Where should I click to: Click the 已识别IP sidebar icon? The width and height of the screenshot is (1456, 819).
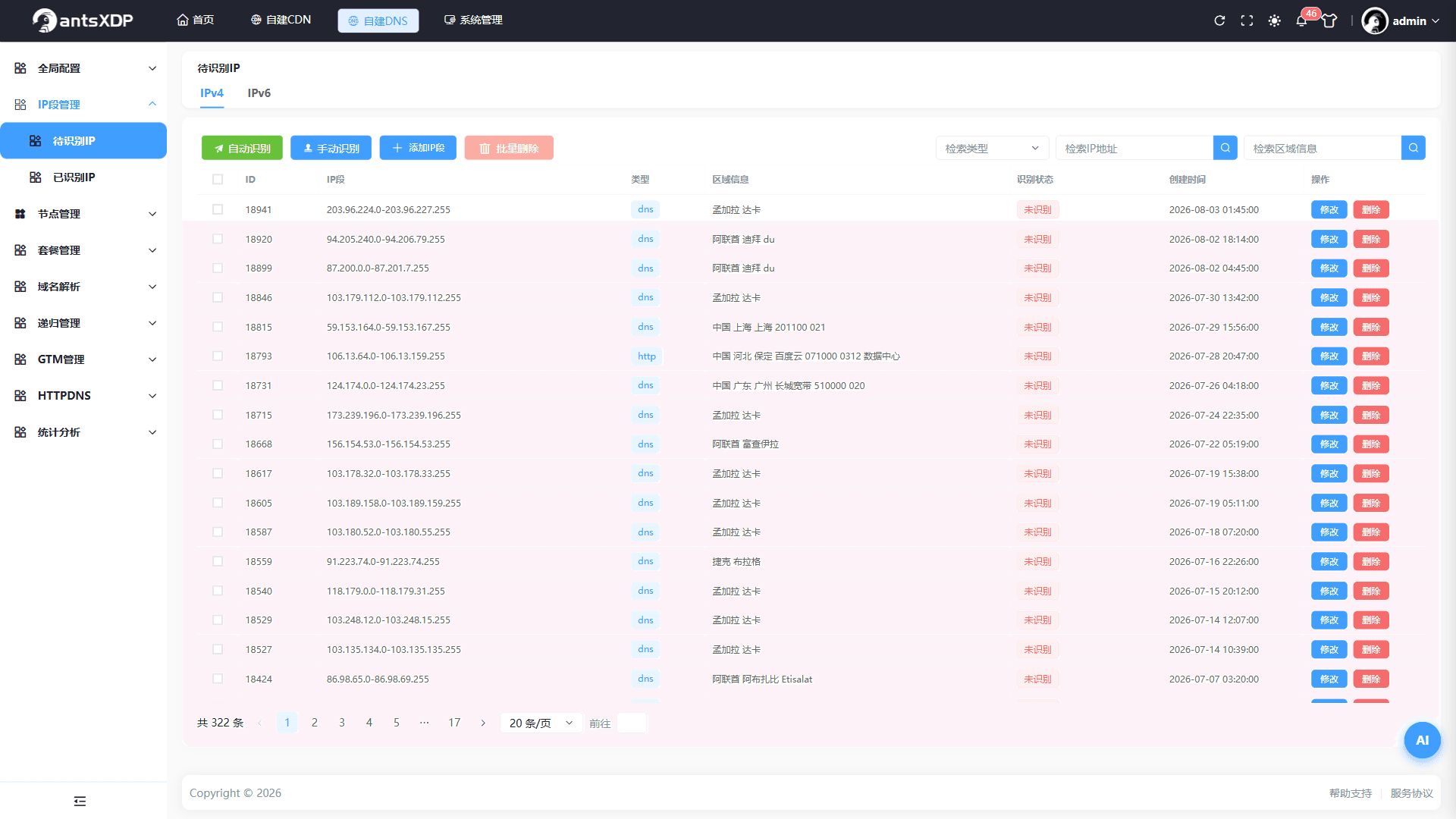36,177
